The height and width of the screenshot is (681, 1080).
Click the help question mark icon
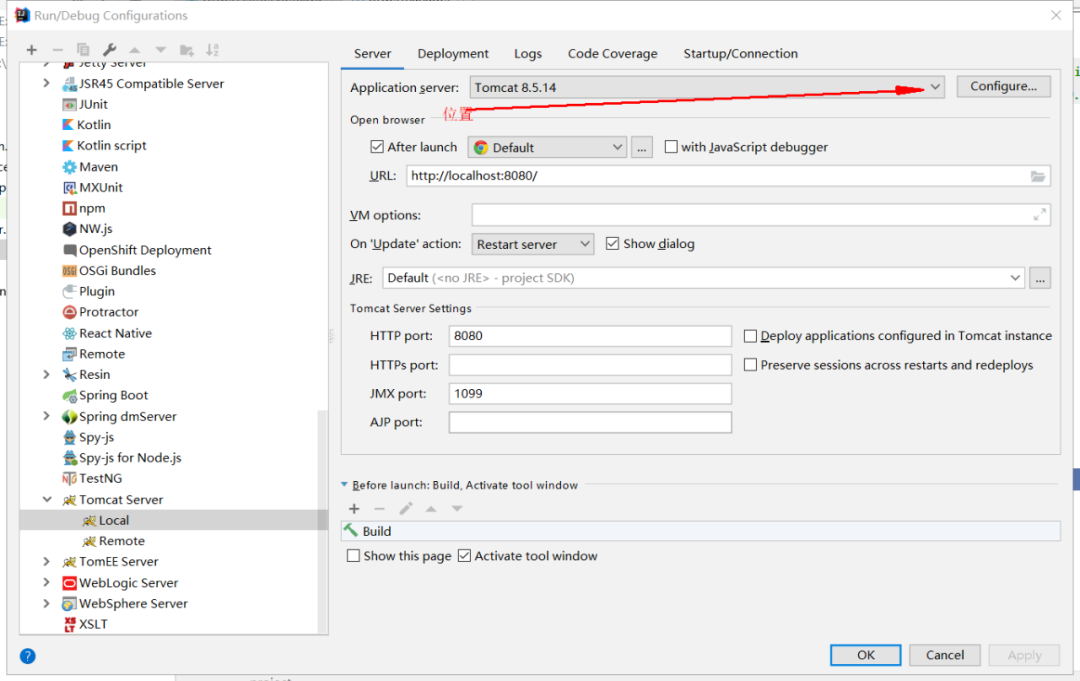tap(28, 656)
